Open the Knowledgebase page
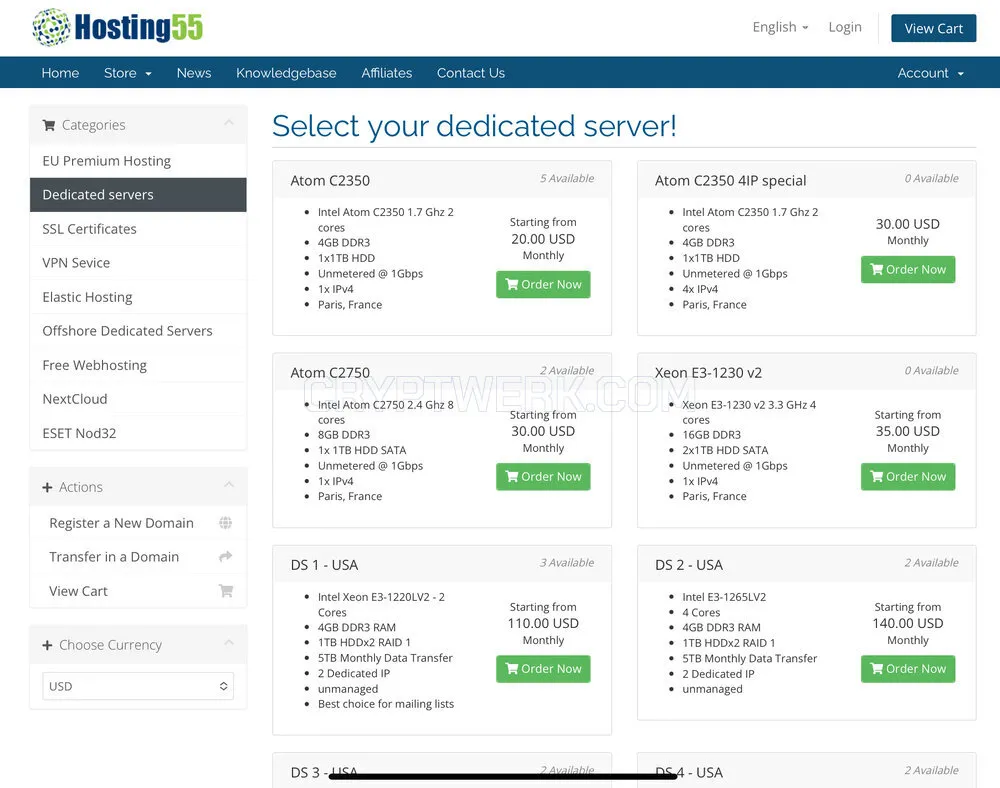Screen dimensions: 1000x788 coord(286,73)
